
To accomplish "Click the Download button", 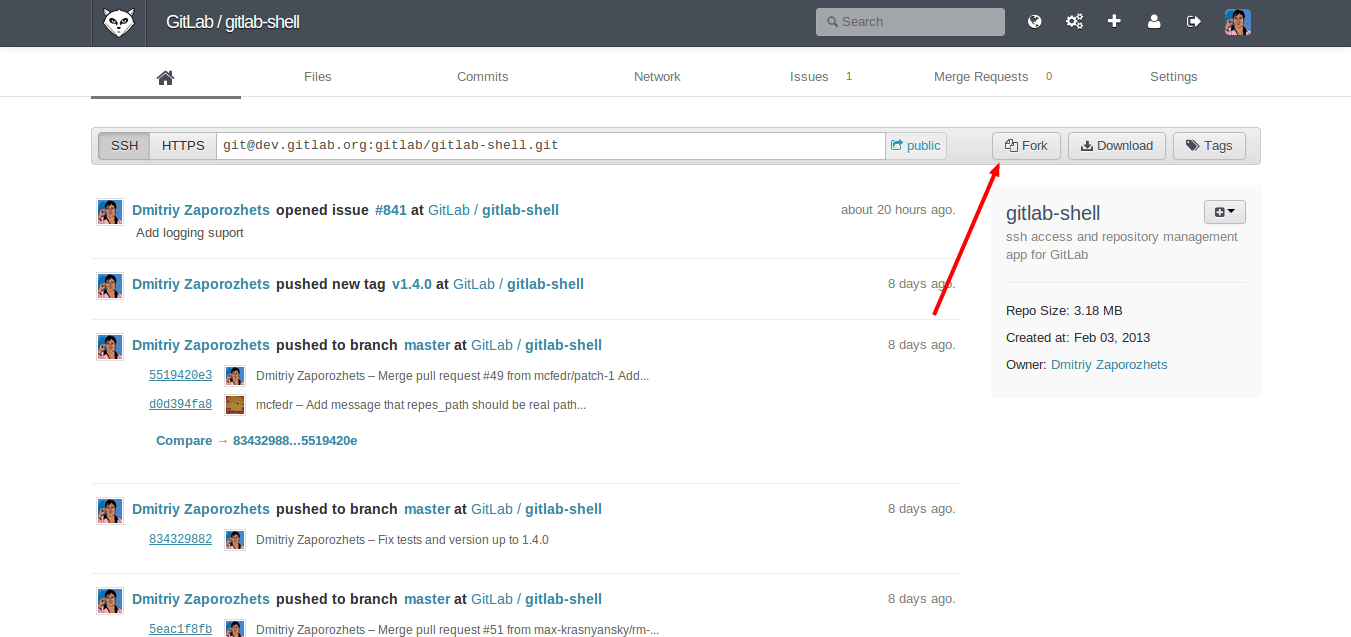I will tap(1117, 145).
